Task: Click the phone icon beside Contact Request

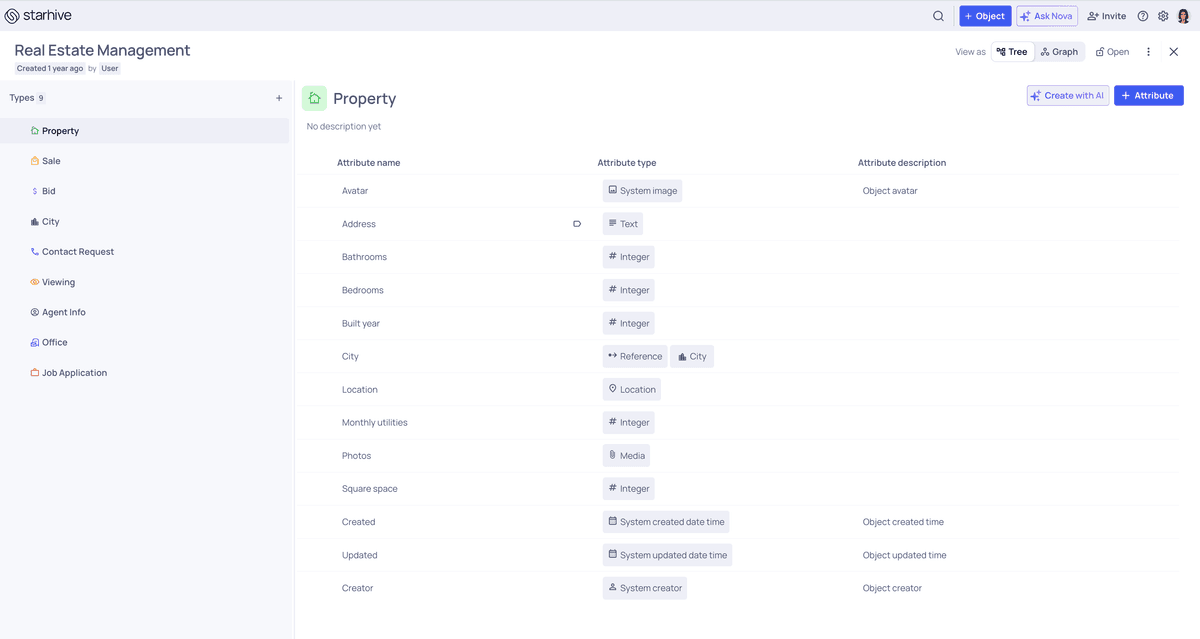Action: point(33,251)
